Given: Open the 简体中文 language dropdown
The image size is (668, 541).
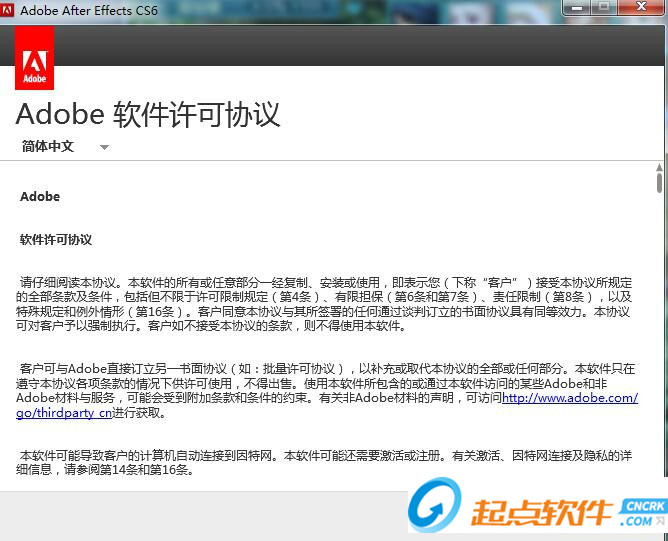Looking at the screenshot, I should tap(65, 147).
